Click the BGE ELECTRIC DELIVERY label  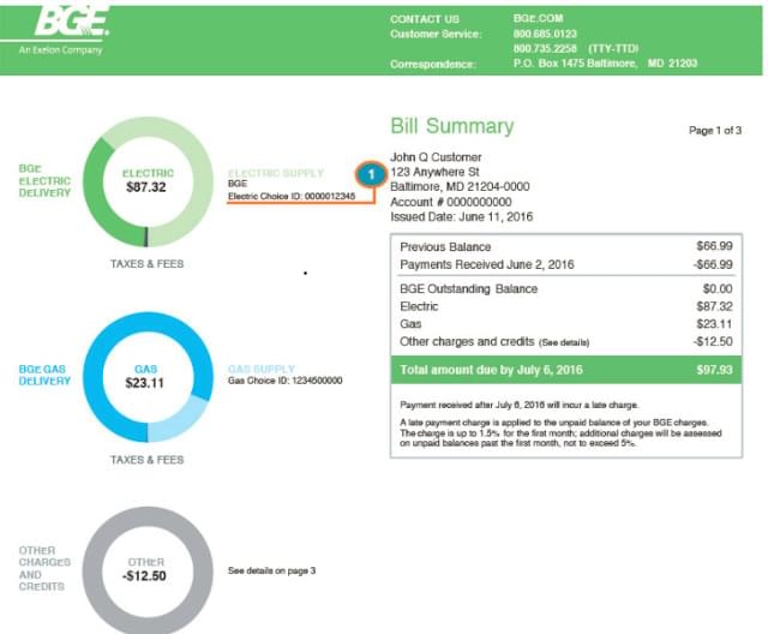coord(45,181)
